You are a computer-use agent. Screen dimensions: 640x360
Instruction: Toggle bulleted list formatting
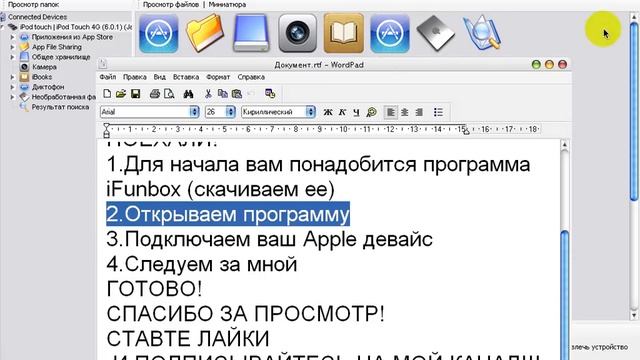438,112
